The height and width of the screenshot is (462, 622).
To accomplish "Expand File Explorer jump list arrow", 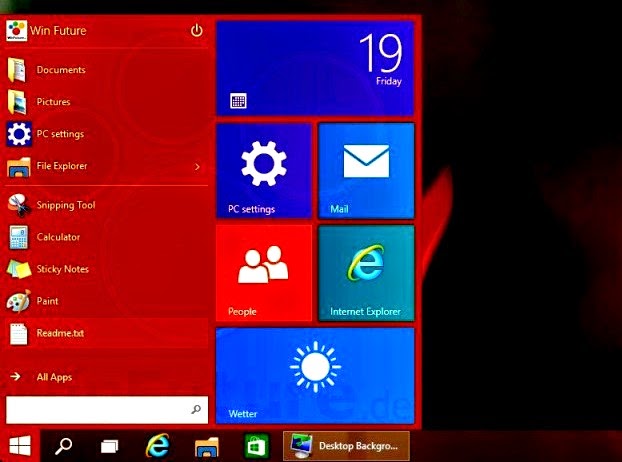I will click(x=197, y=167).
